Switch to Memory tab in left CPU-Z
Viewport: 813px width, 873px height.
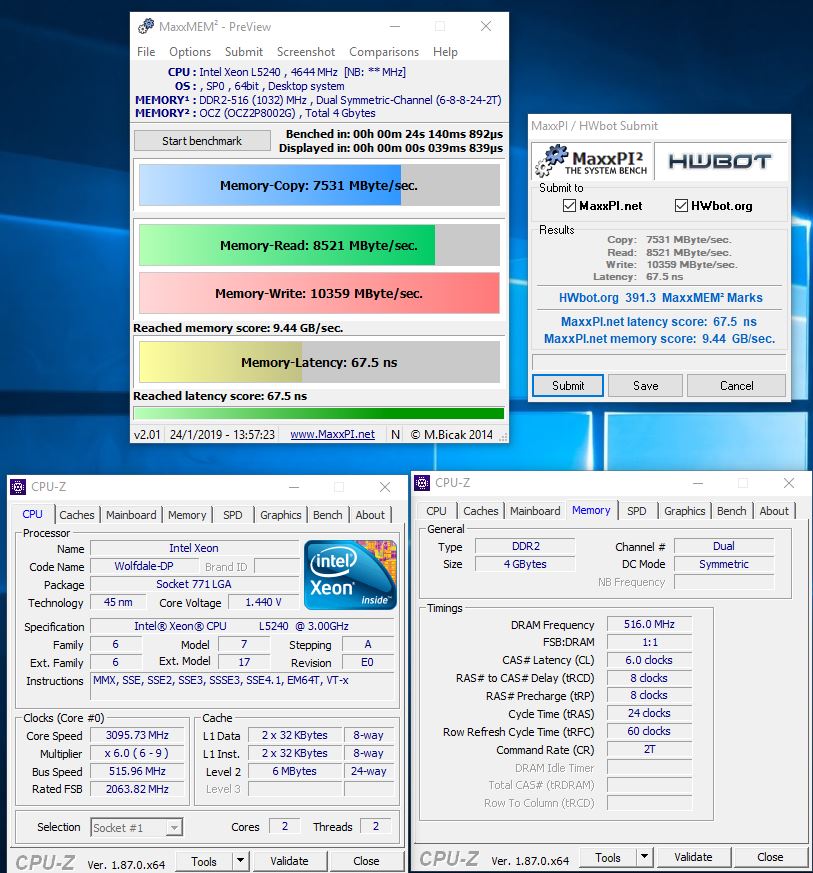tap(187, 515)
